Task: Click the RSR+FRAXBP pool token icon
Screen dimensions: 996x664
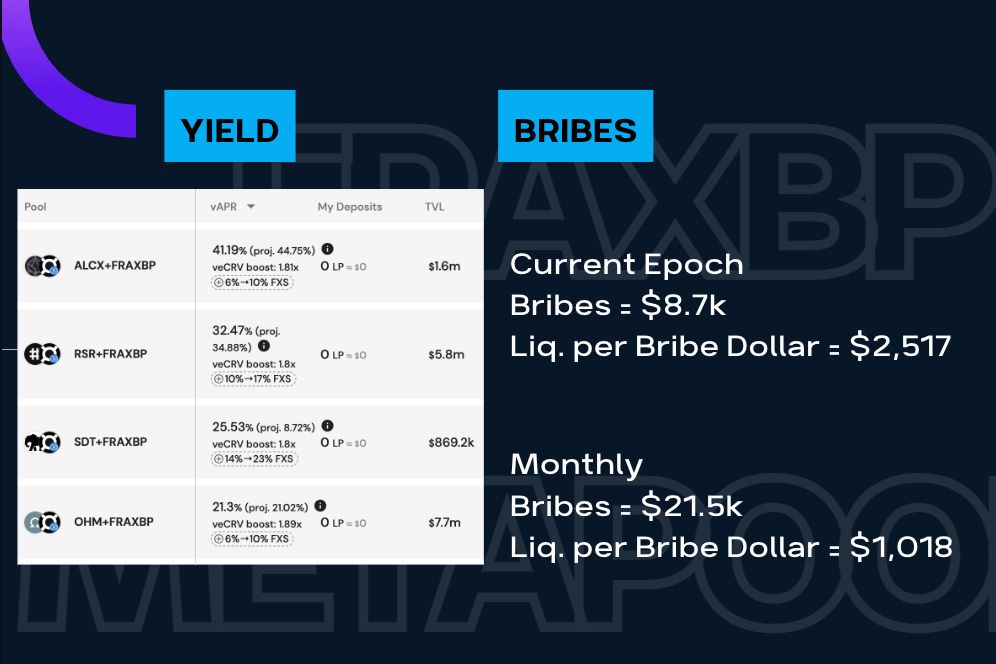Action: (x=43, y=354)
